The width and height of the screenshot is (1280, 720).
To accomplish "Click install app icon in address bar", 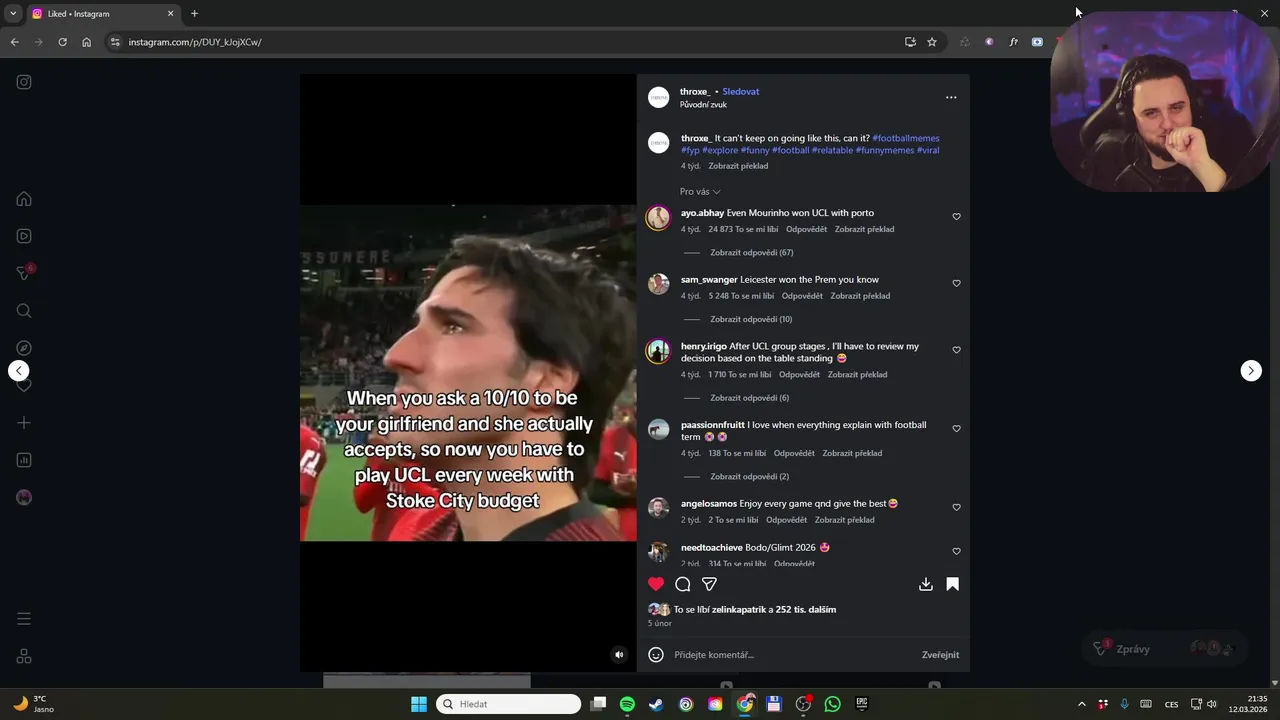I will coord(910,42).
